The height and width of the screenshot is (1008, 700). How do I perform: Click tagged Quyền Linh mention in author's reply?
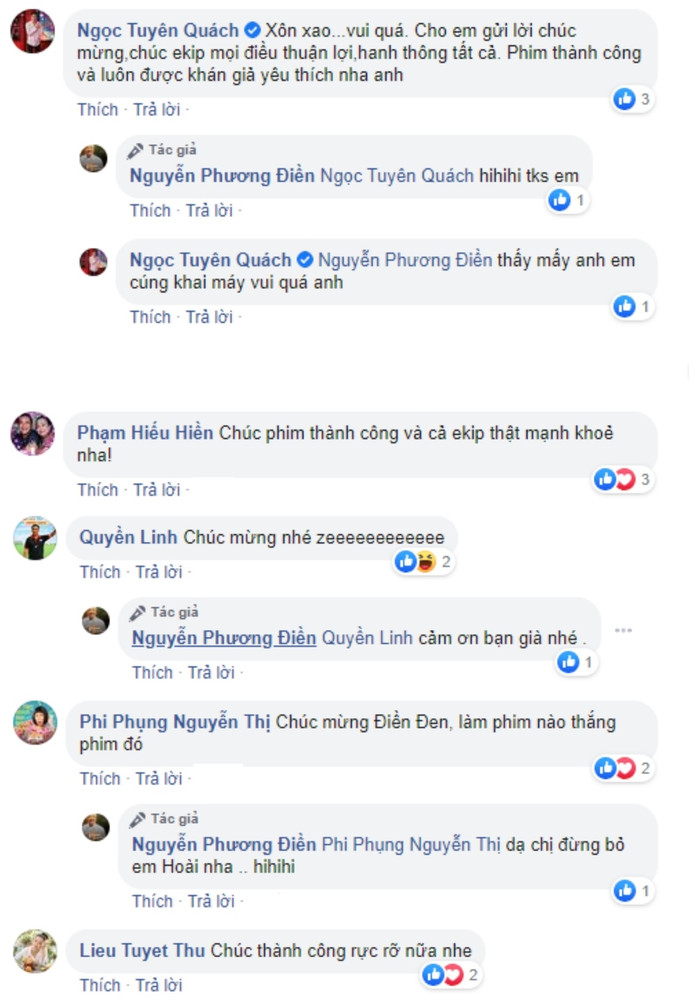pos(367,638)
